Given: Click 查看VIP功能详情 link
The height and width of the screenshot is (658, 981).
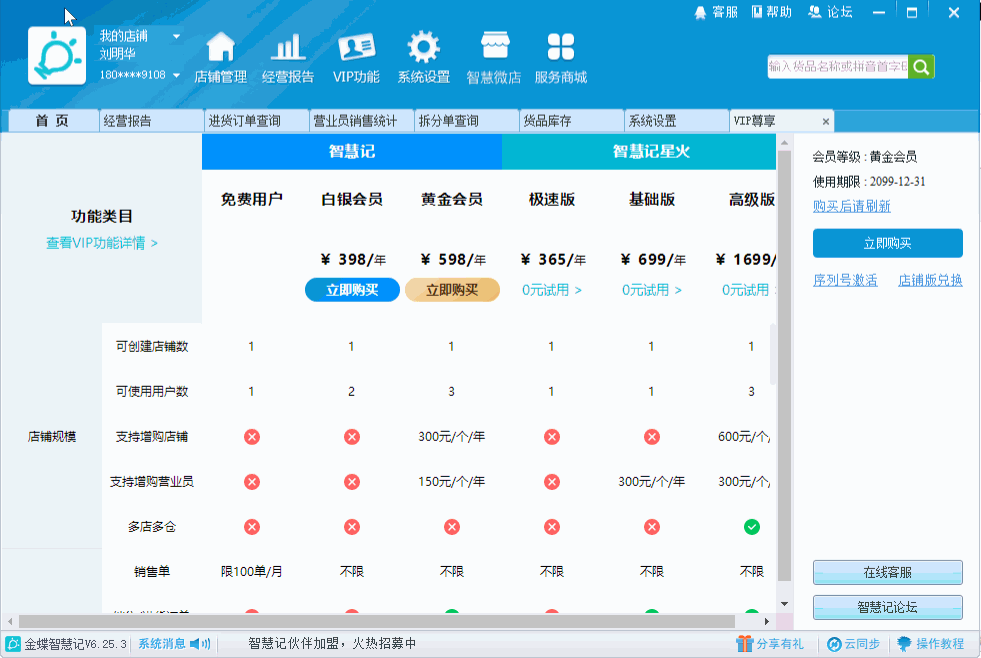Looking at the screenshot, I should pos(102,243).
